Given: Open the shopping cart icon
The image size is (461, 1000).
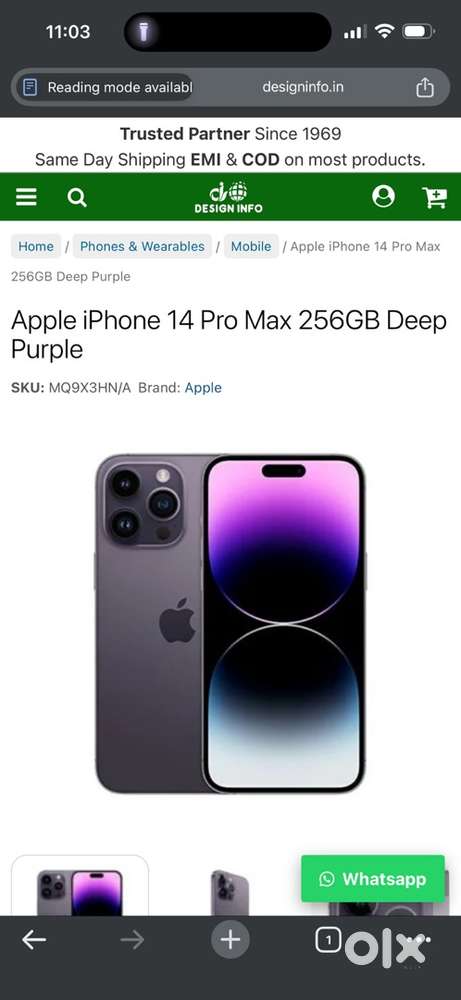Looking at the screenshot, I should coord(434,198).
